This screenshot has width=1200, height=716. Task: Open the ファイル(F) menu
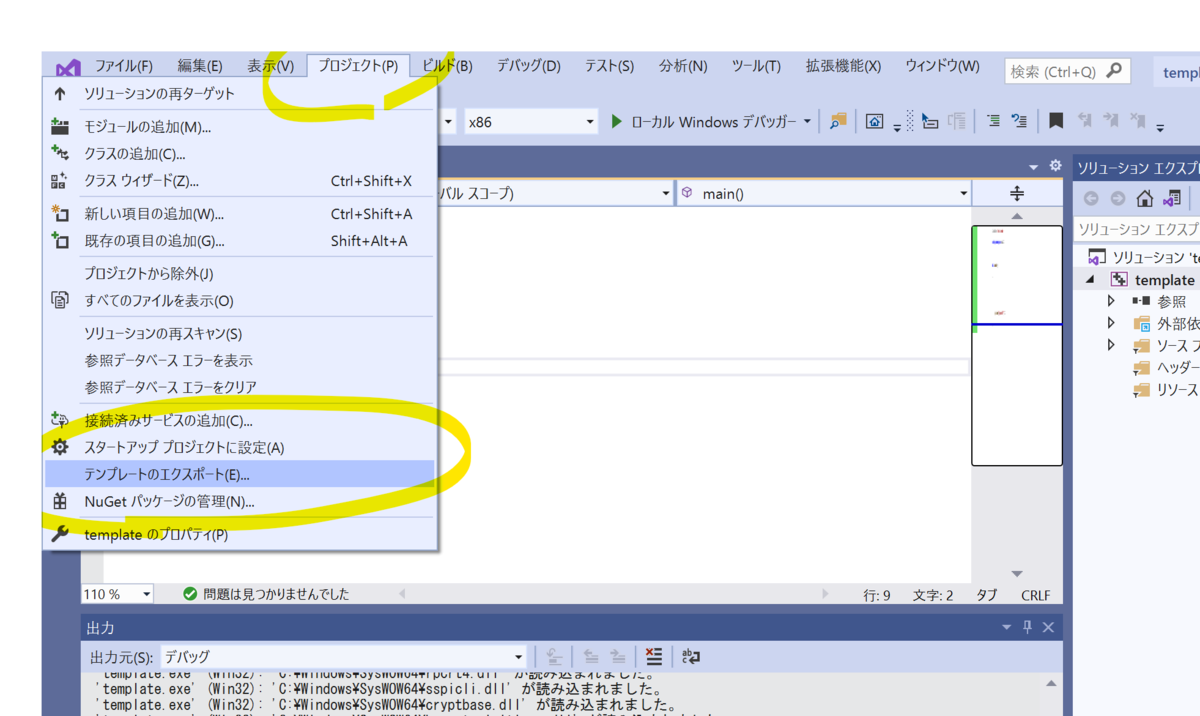pos(124,66)
